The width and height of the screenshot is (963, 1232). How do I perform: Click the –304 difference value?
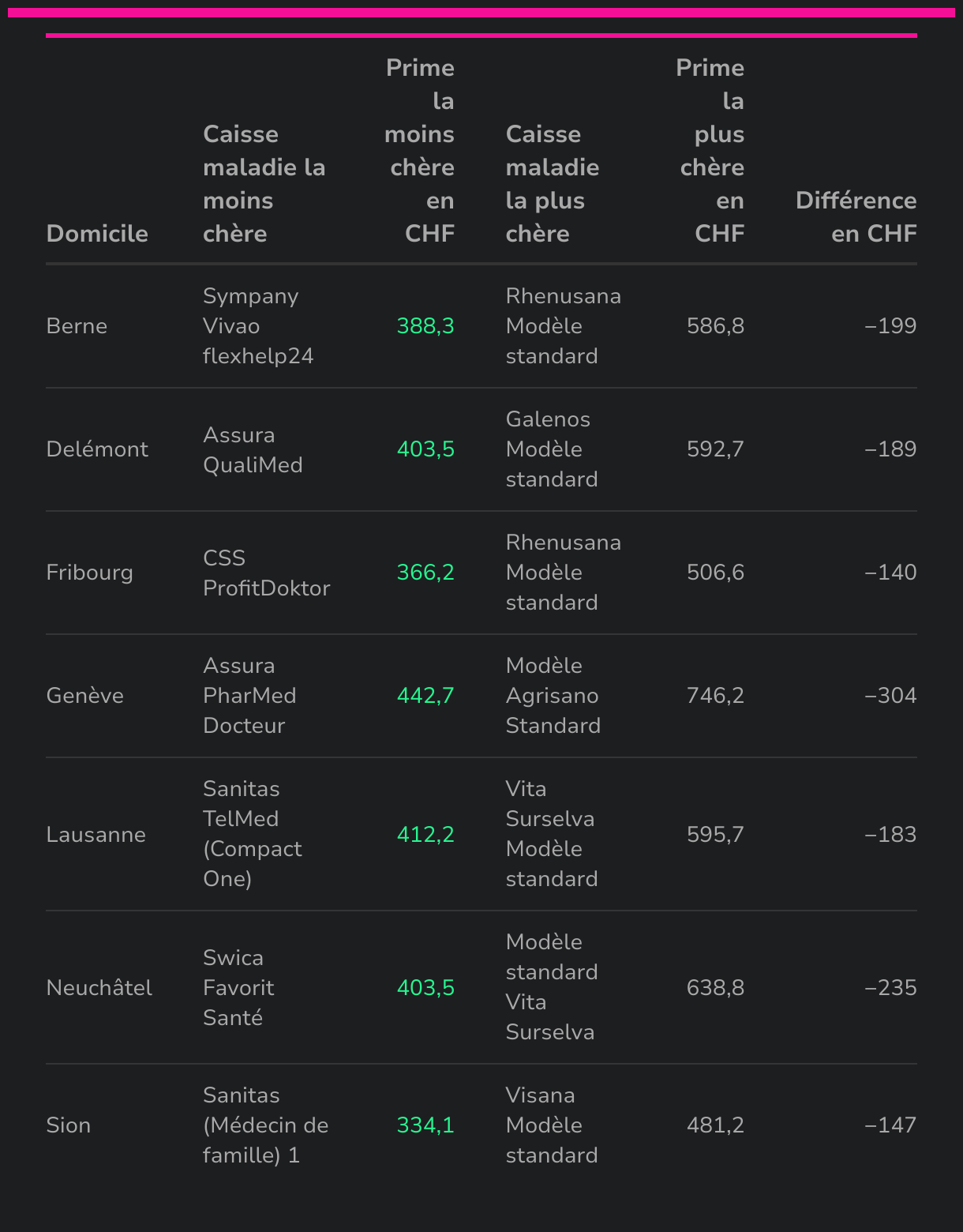(890, 696)
